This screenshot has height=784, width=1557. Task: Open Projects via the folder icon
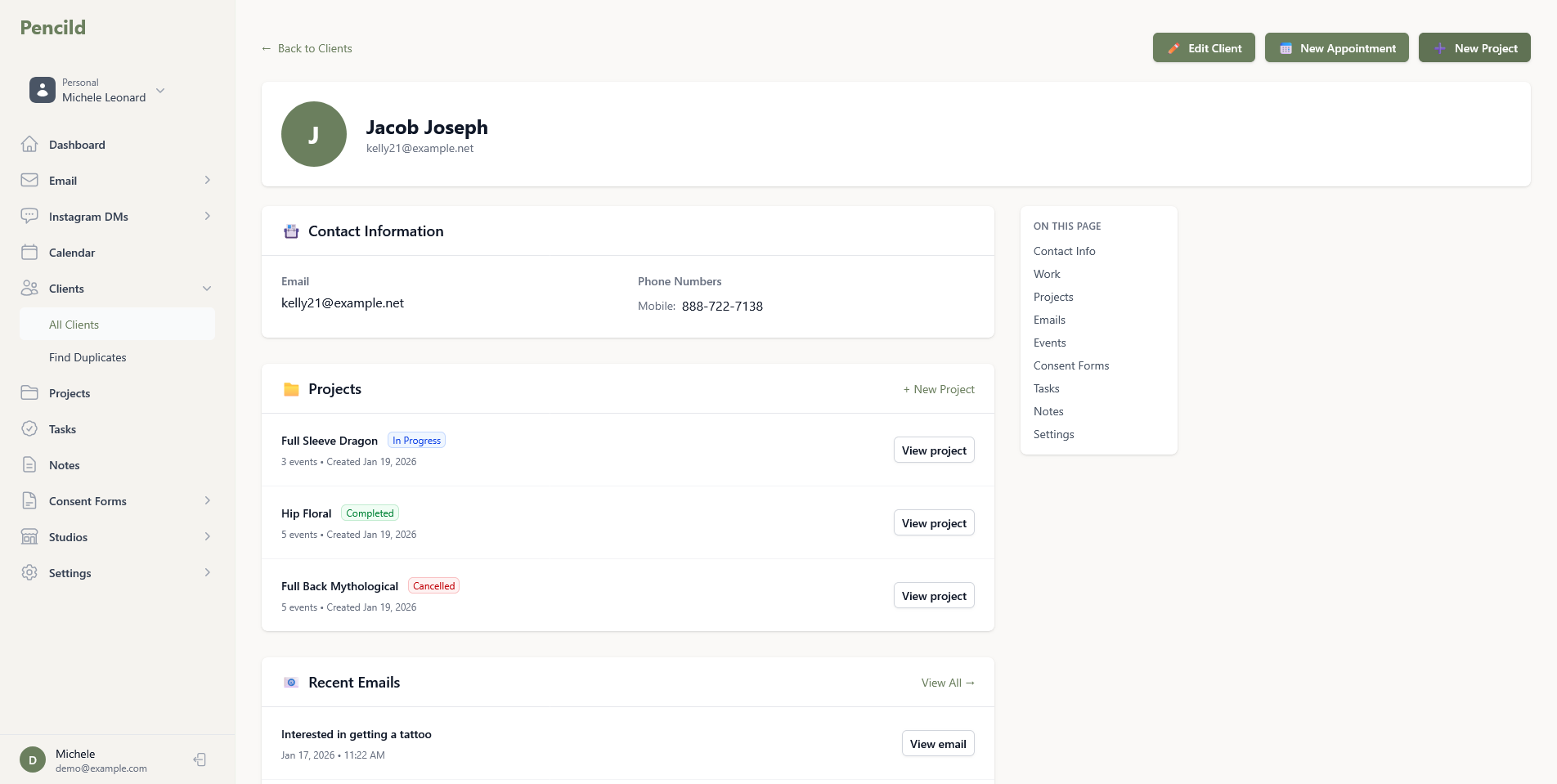tap(29, 392)
